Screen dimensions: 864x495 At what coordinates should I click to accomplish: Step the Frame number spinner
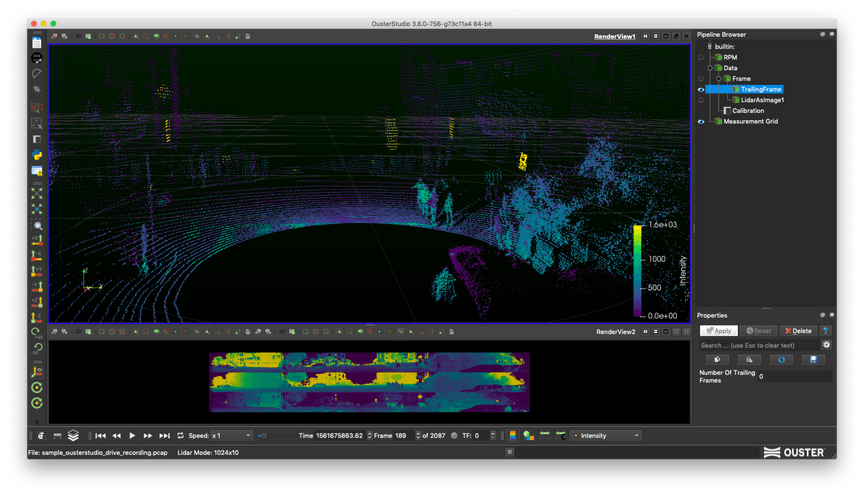click(418, 435)
